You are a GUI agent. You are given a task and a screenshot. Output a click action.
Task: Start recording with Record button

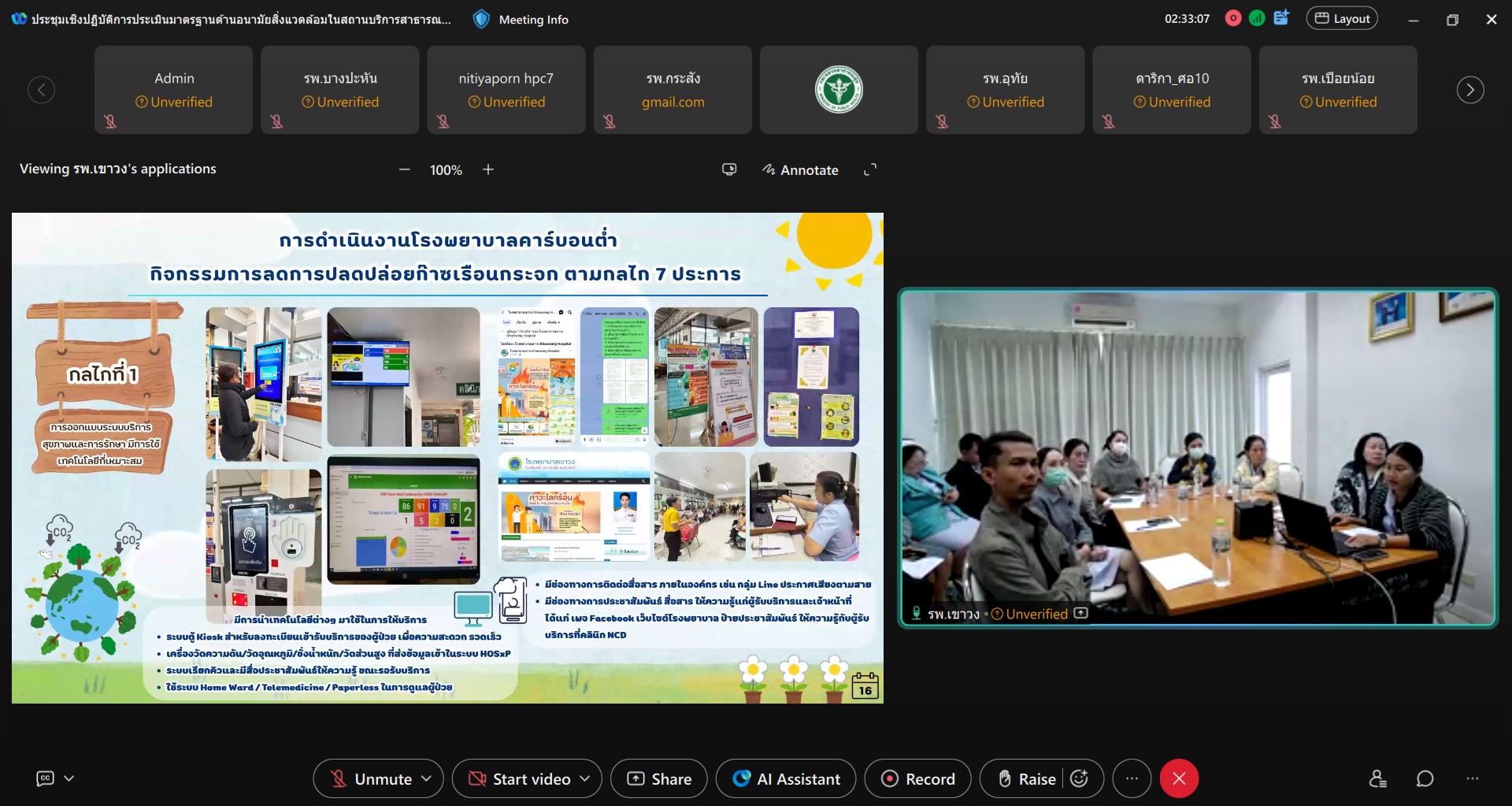click(917, 778)
